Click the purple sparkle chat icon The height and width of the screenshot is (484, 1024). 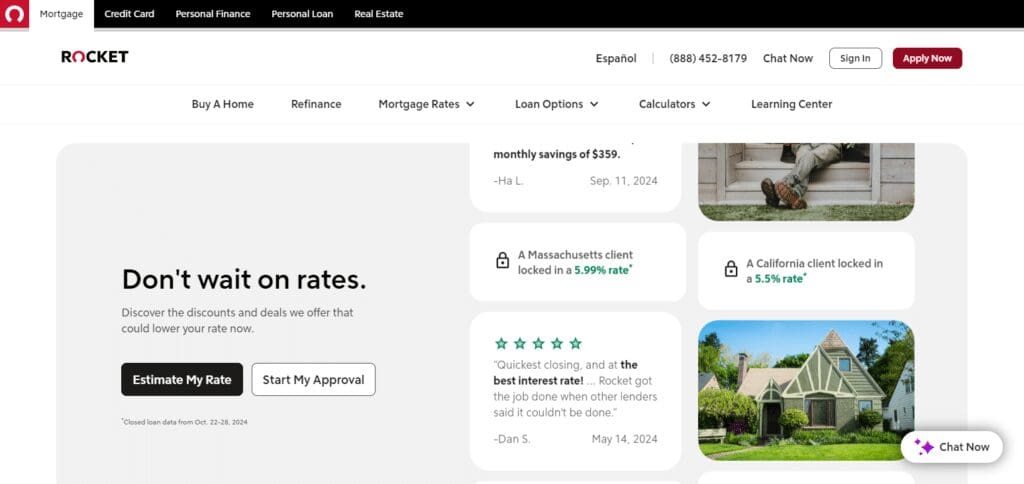click(923, 447)
